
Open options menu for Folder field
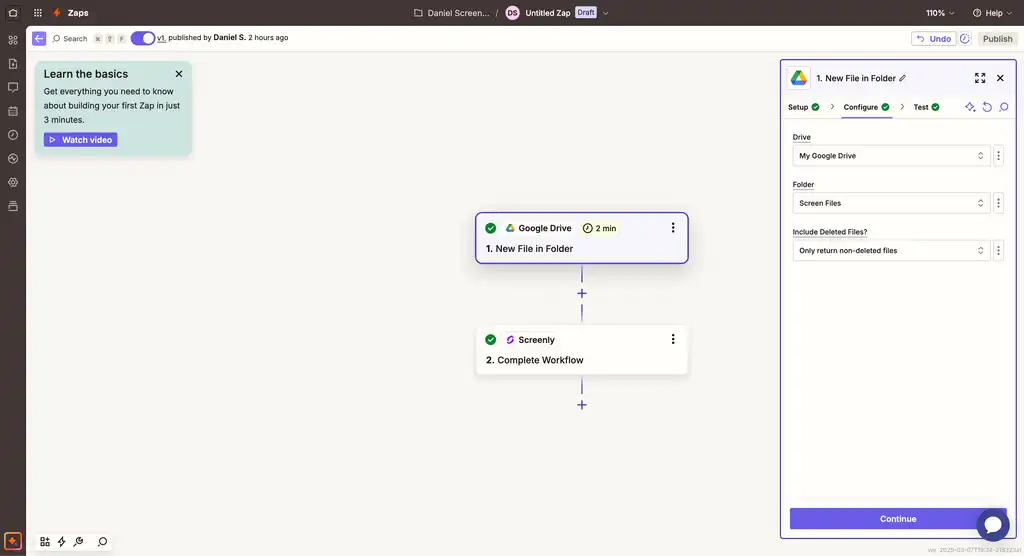pos(998,203)
